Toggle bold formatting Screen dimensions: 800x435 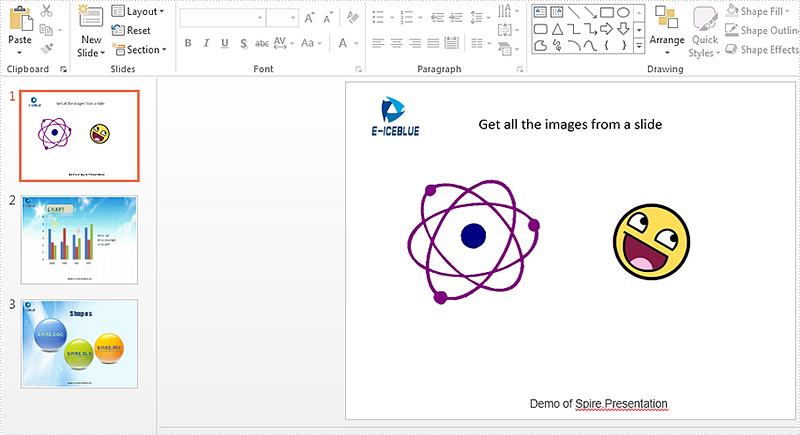[188, 43]
